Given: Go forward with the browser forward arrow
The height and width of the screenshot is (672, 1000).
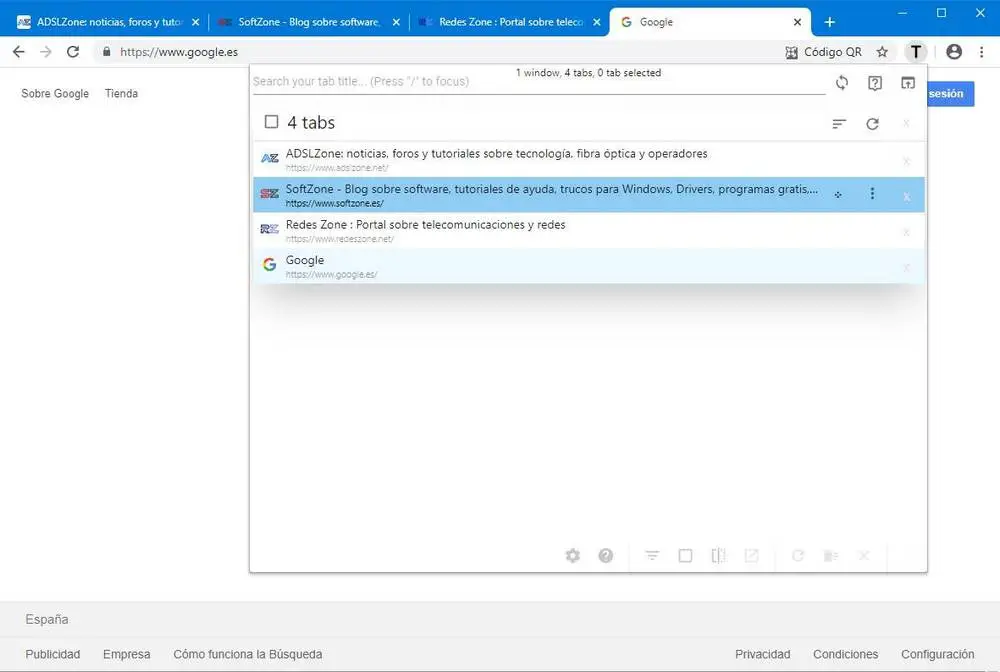Looking at the screenshot, I should point(46,52).
